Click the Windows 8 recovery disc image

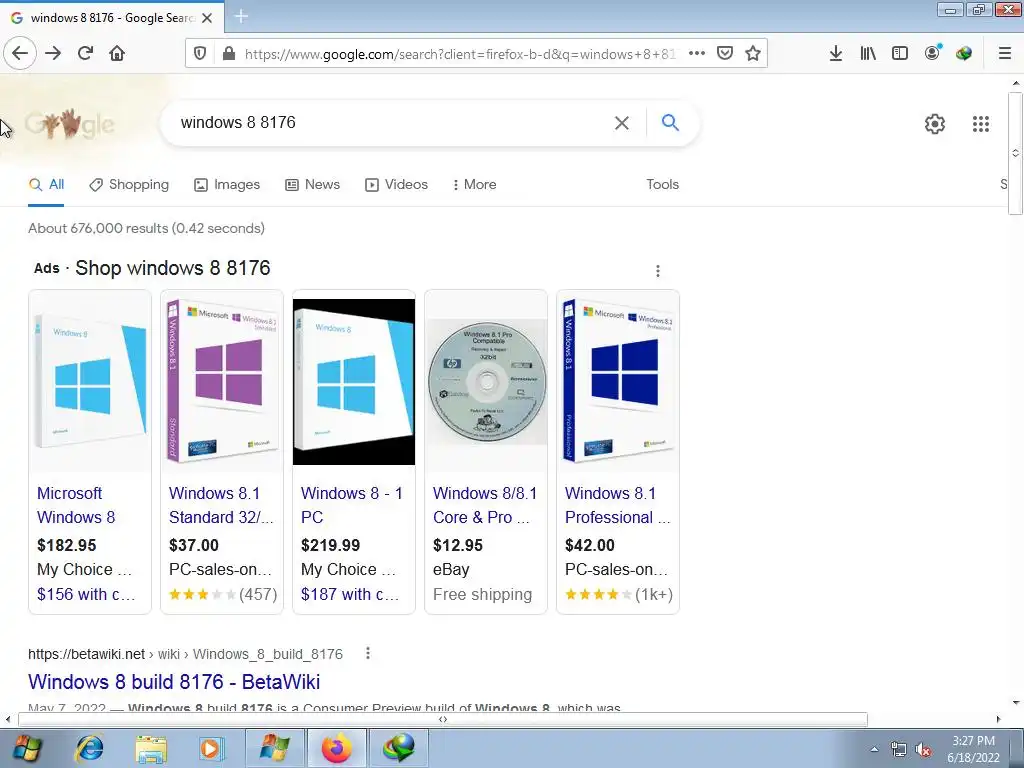tap(487, 381)
